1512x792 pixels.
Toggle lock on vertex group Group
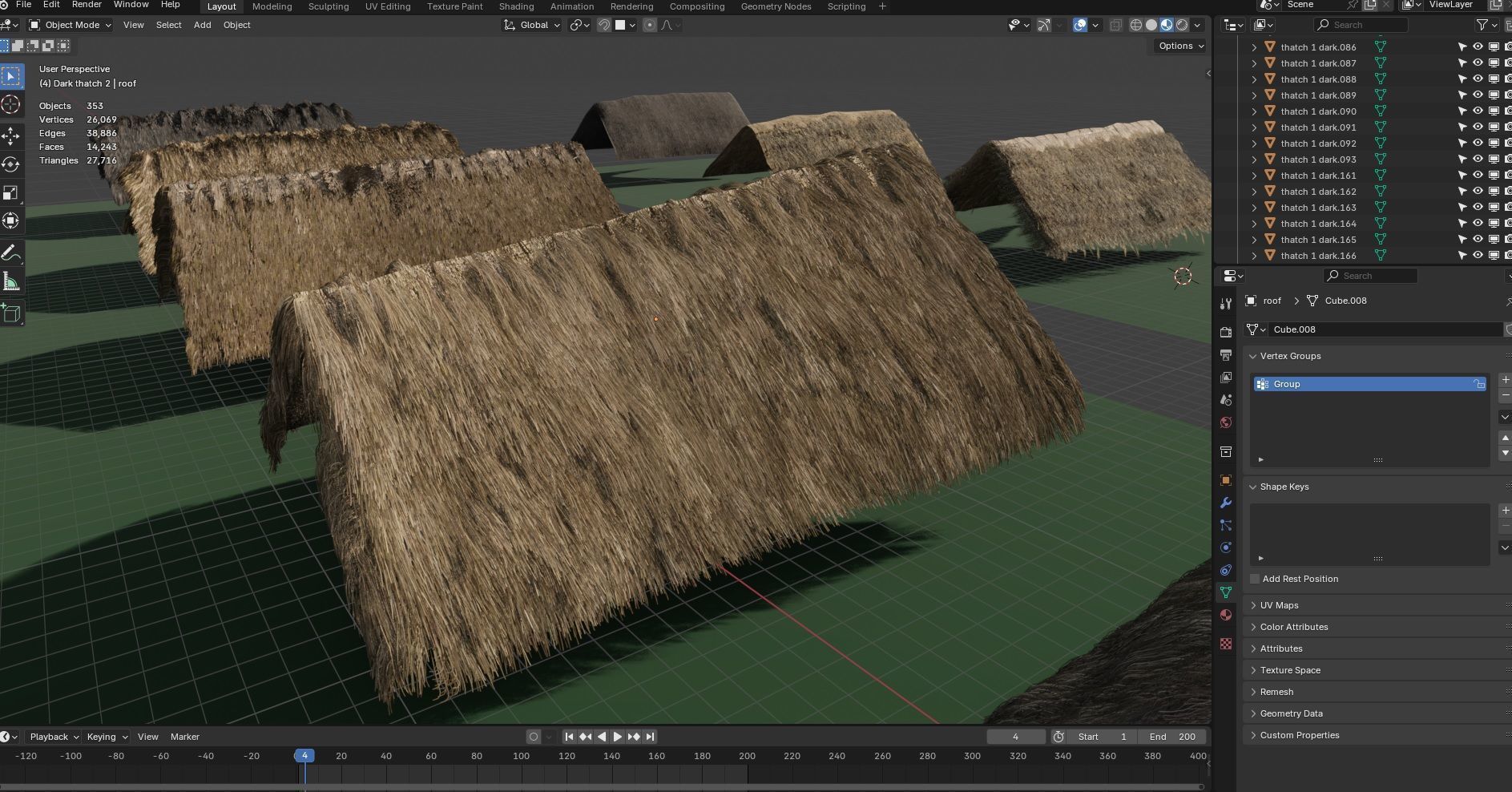[1479, 384]
